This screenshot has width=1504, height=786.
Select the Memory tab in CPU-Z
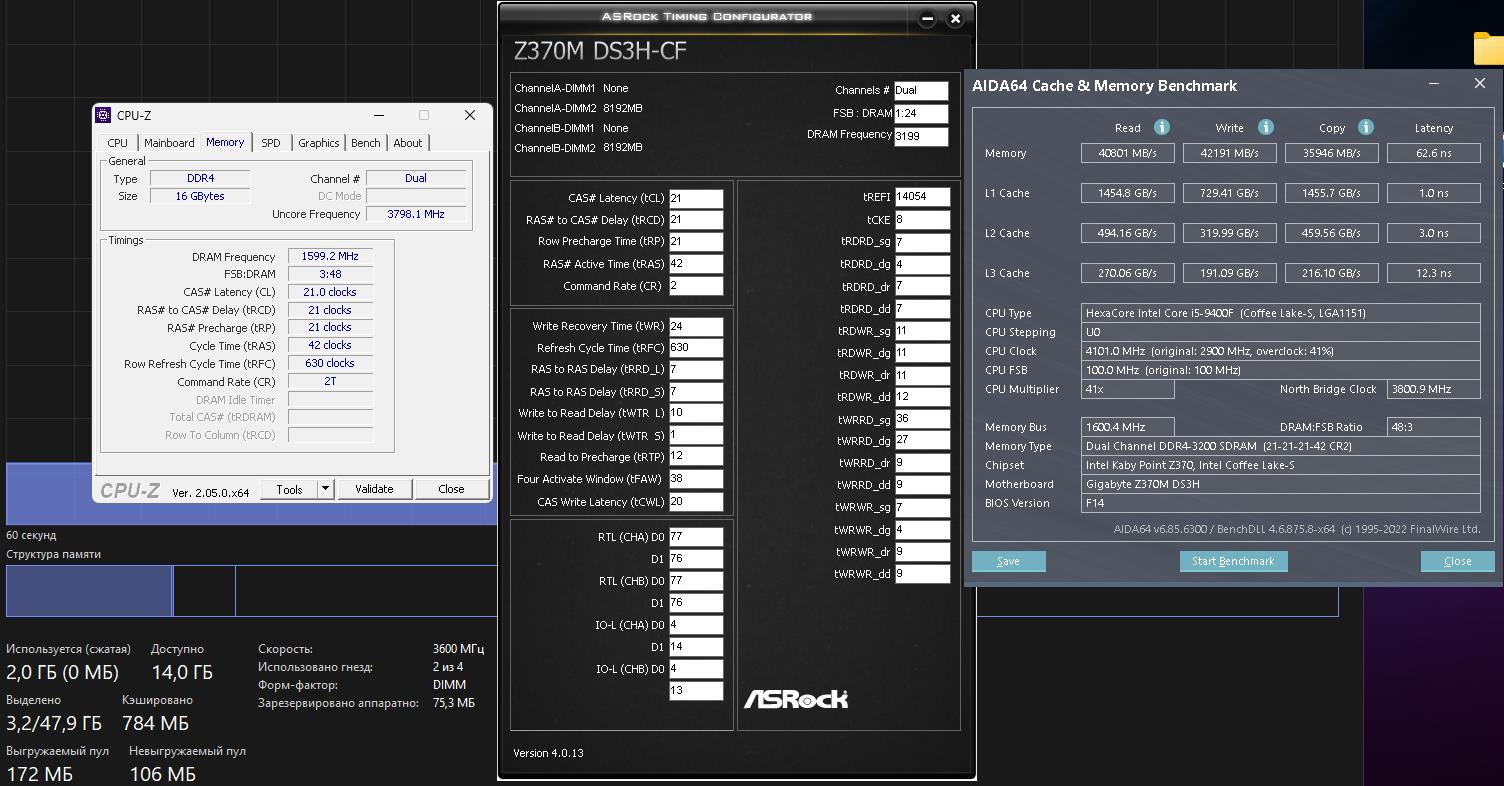tap(225, 142)
